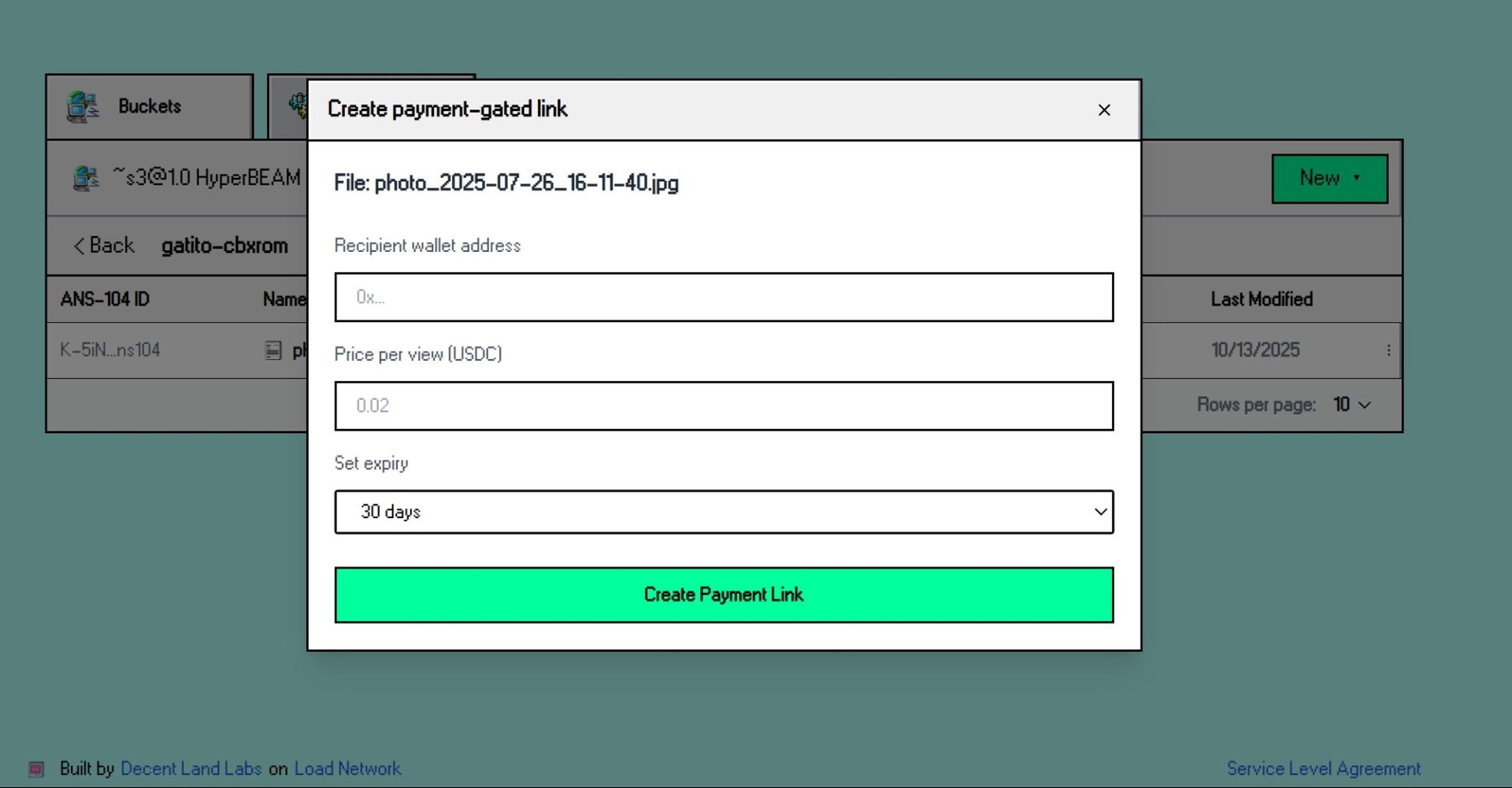The image size is (1512, 788).
Task: Open the three-dot row actions menu
Action: coord(1388,350)
